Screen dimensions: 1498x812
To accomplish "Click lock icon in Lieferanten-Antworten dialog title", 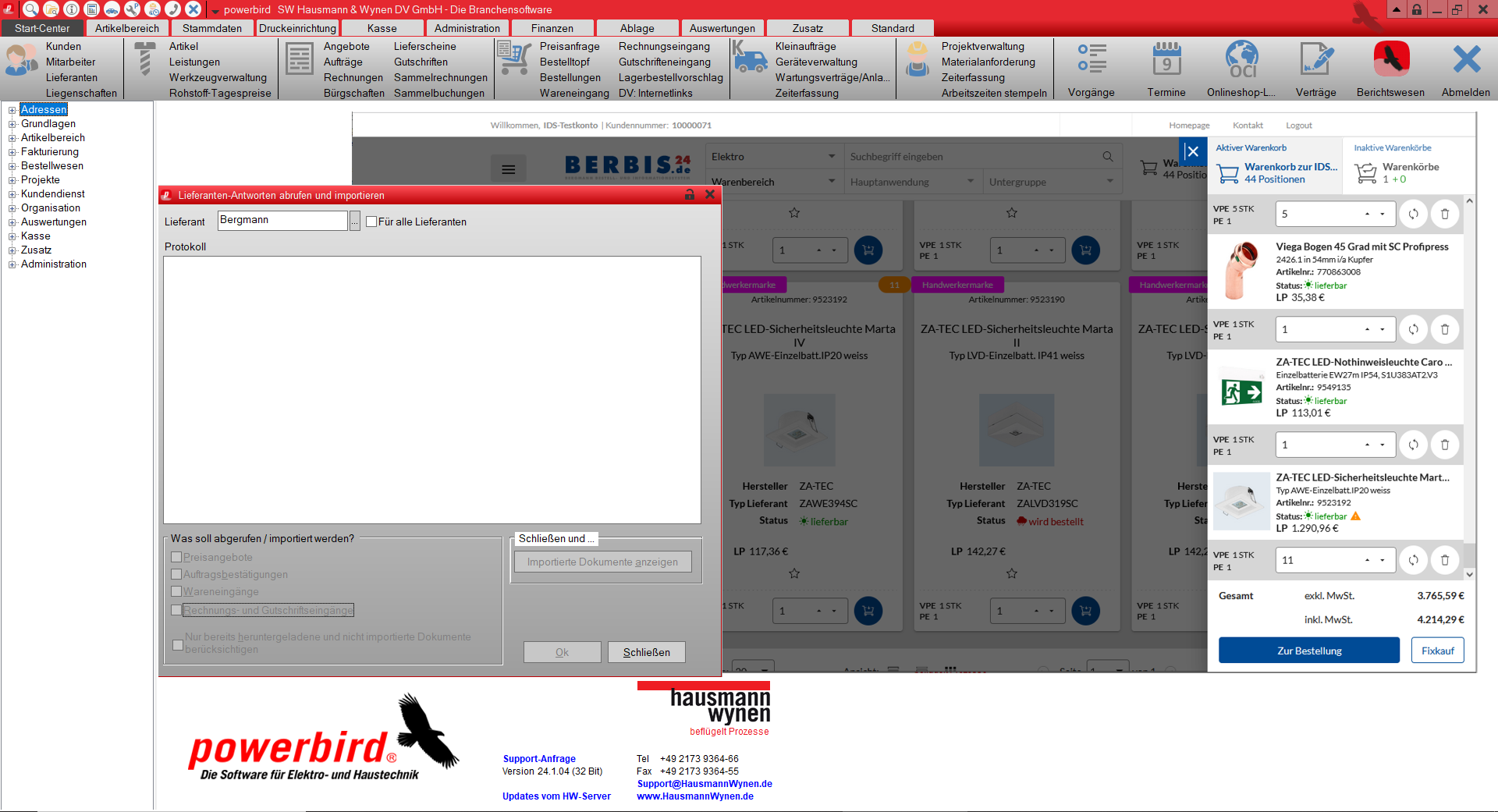I will click(x=690, y=195).
